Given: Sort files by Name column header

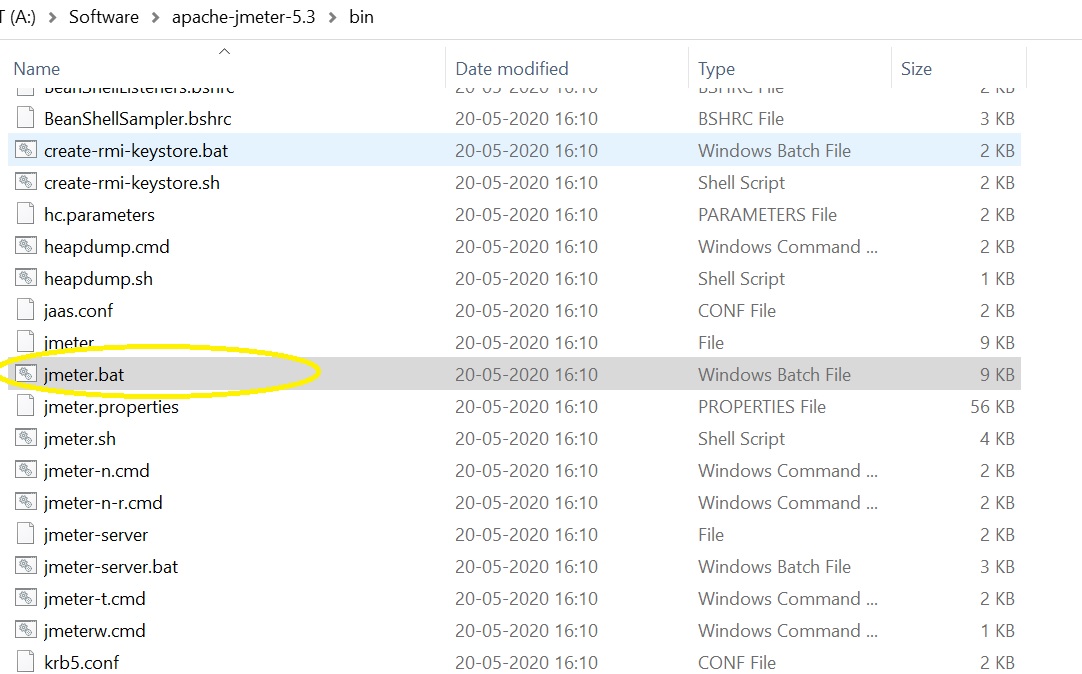Looking at the screenshot, I should tap(37, 69).
